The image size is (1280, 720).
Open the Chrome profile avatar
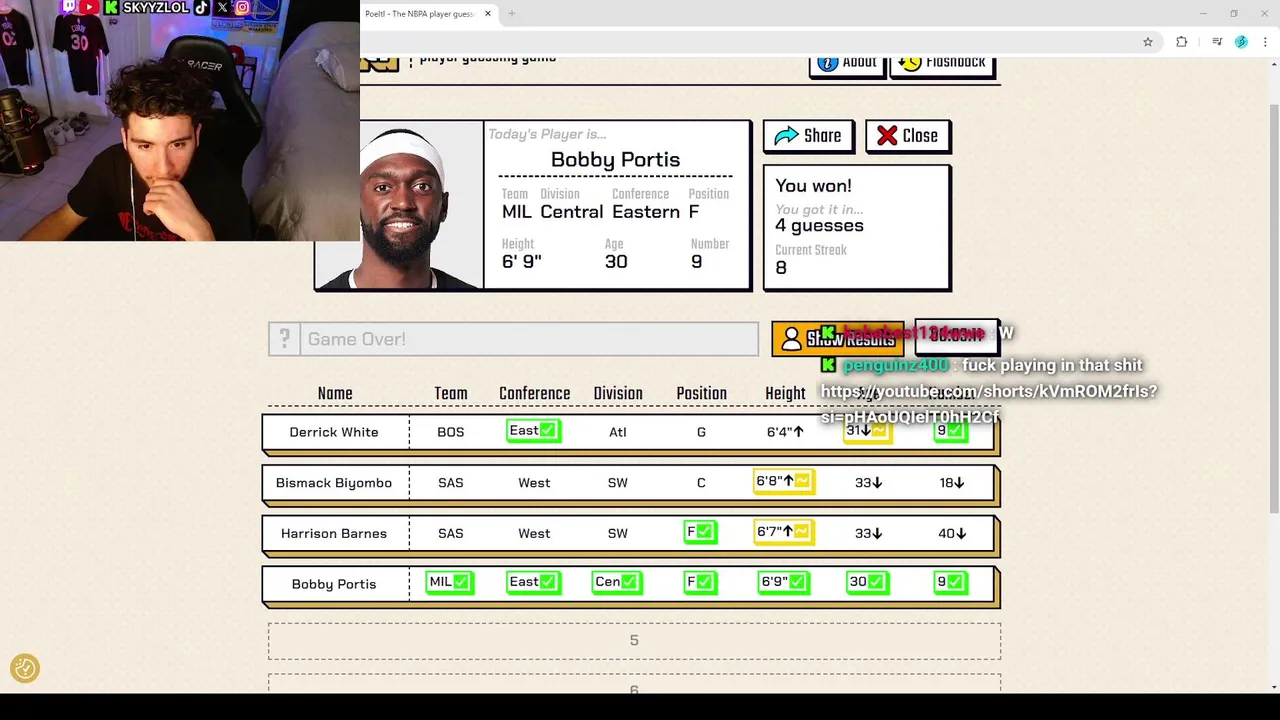(x=1241, y=42)
